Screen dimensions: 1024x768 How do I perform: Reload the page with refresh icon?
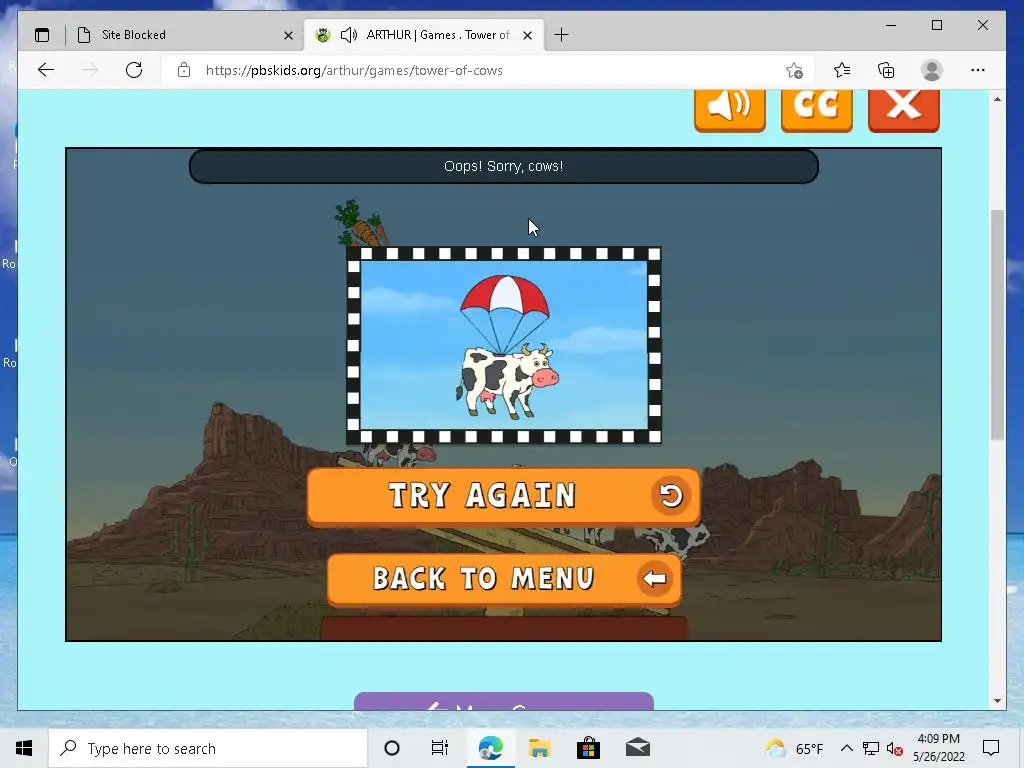coord(134,70)
